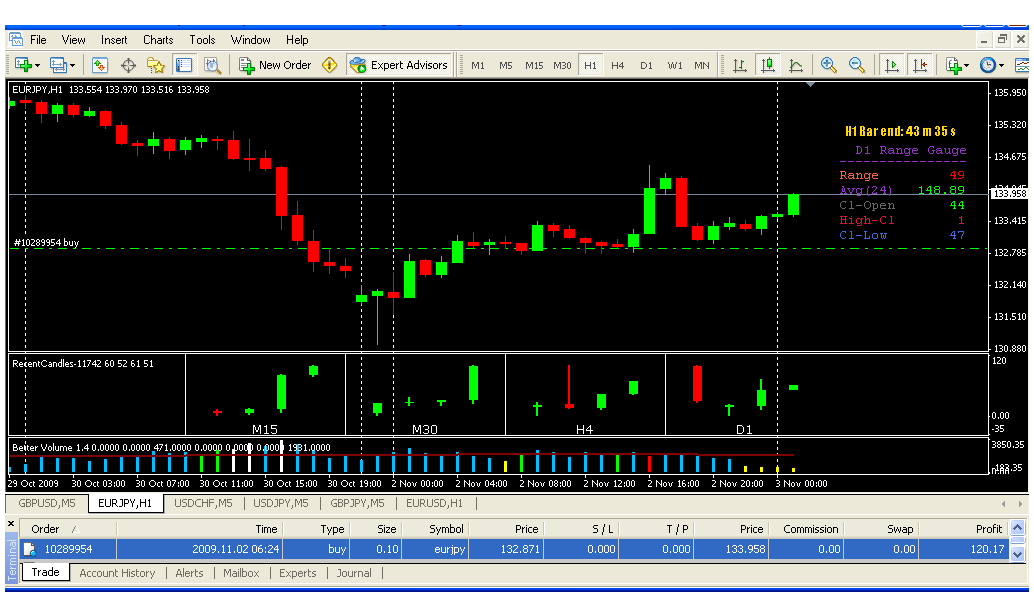Switch chart to line chart icon

click(x=796, y=65)
